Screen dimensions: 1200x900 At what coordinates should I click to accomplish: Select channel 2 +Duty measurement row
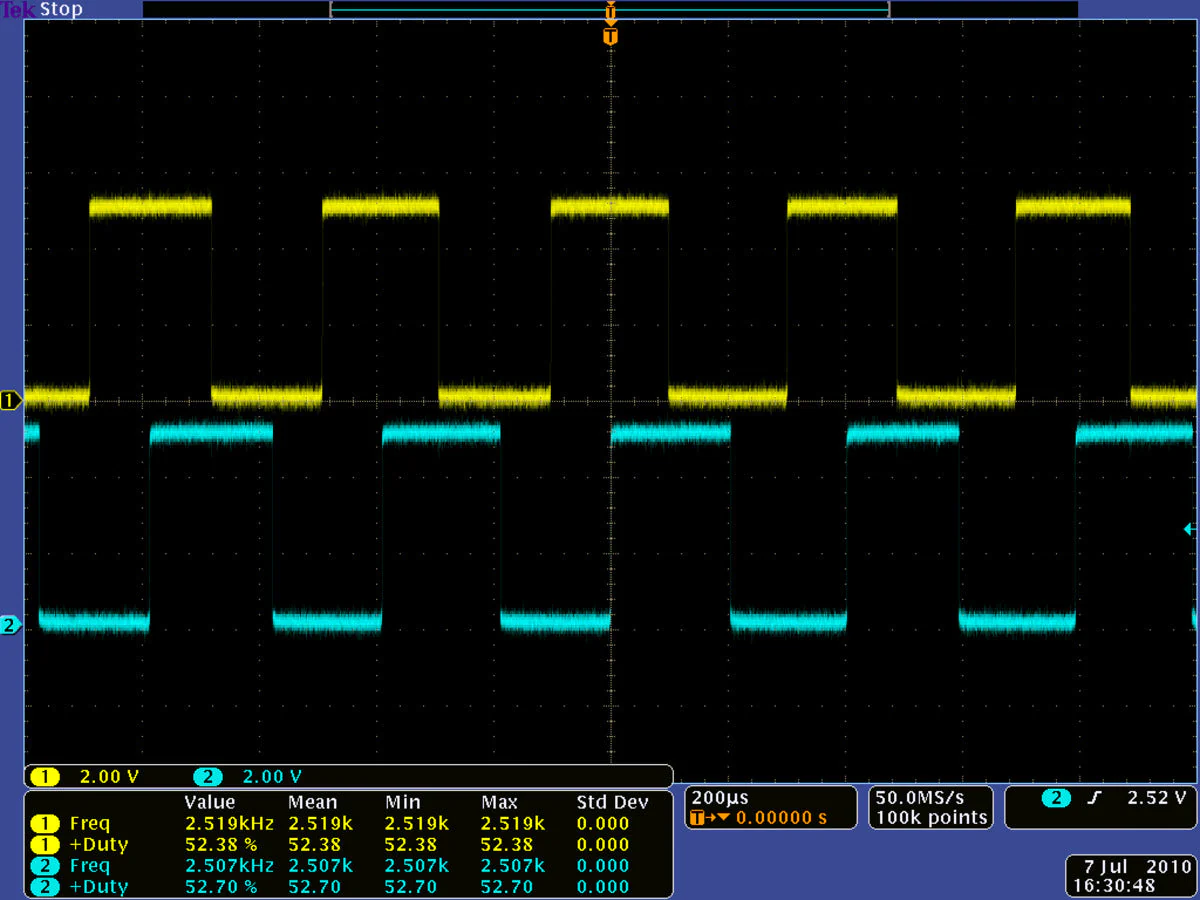[98, 887]
